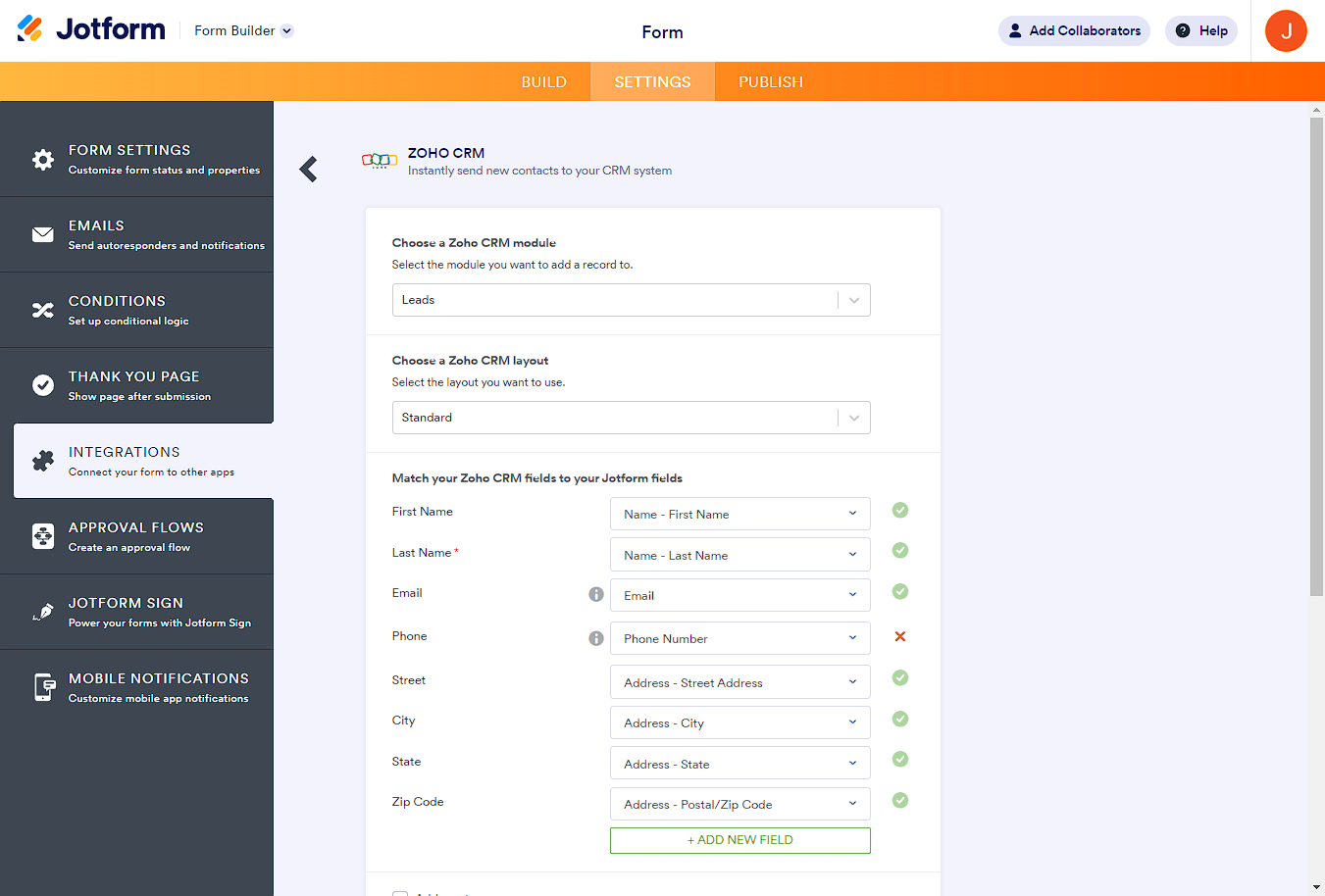Click the Add Collaborators button
Image resolution: width=1325 pixels, height=896 pixels.
click(1074, 31)
